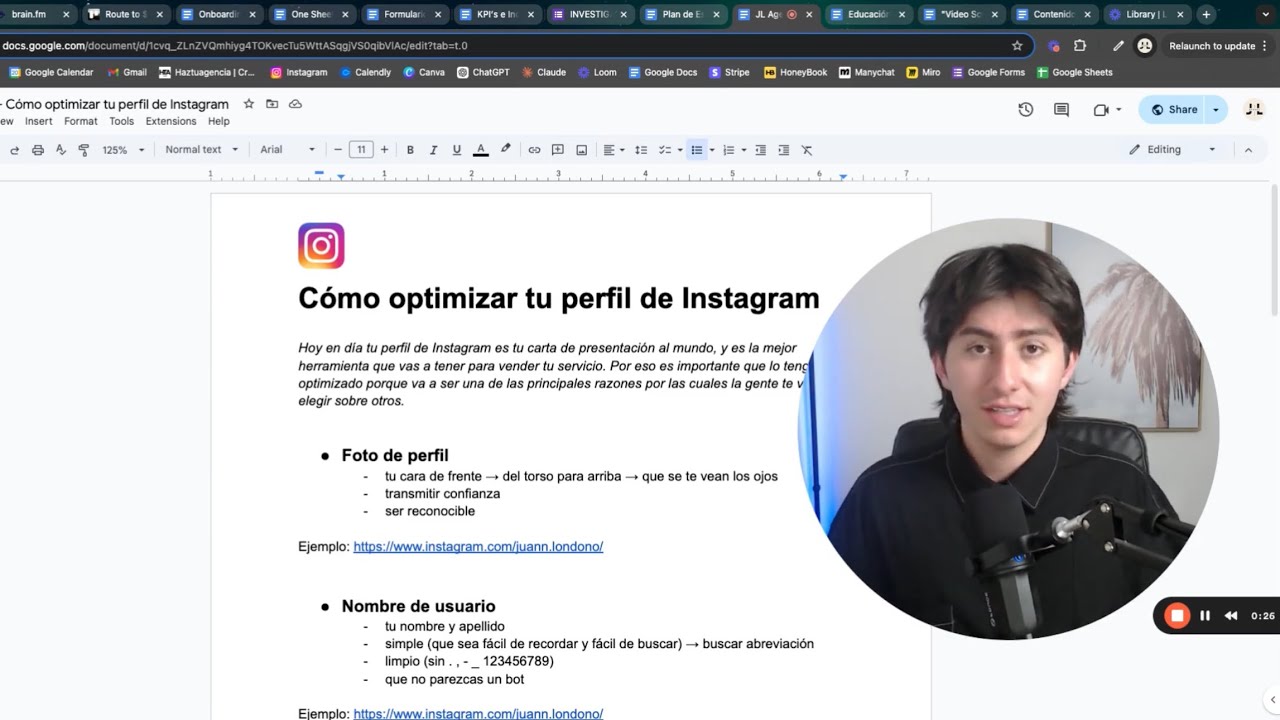Toggle the numbered list button
1280x720 pixels.
pos(728,150)
